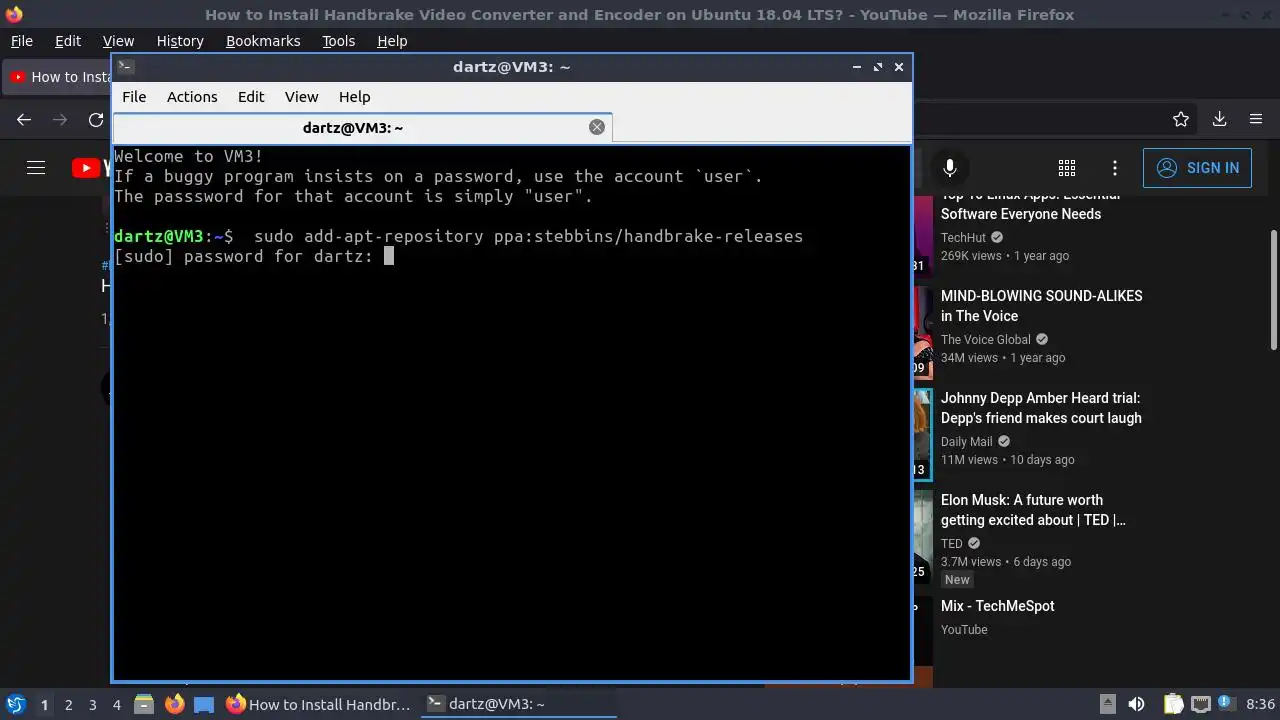Close the dartz@VM3 terminal tab
The width and height of the screenshot is (1280, 720).
597,127
